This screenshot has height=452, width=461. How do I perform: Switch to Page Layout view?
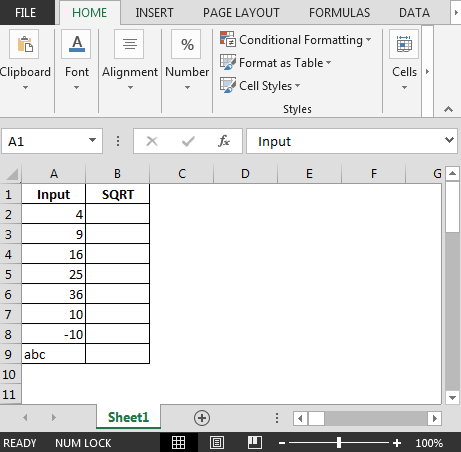pos(217,443)
